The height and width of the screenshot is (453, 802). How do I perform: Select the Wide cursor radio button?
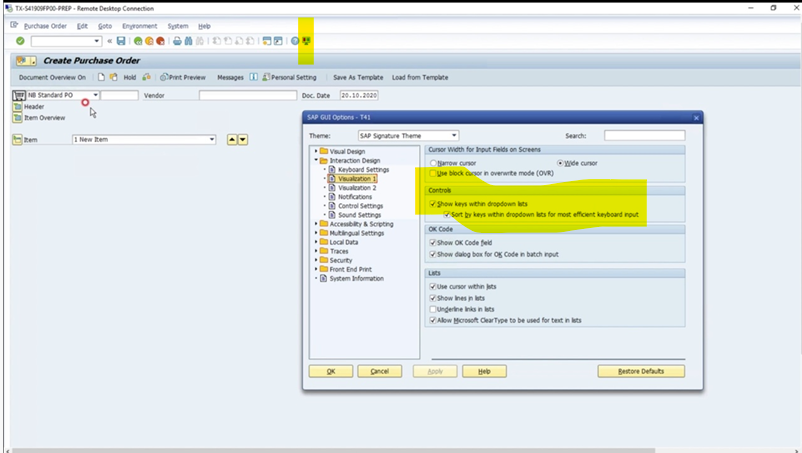click(560, 163)
